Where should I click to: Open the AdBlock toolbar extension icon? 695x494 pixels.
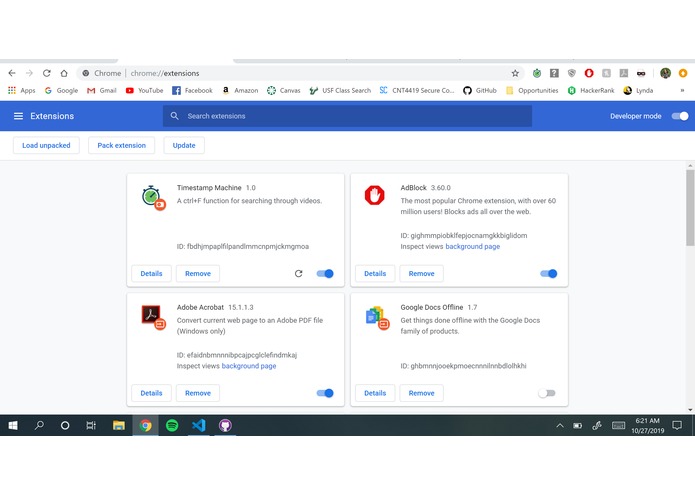[589, 73]
